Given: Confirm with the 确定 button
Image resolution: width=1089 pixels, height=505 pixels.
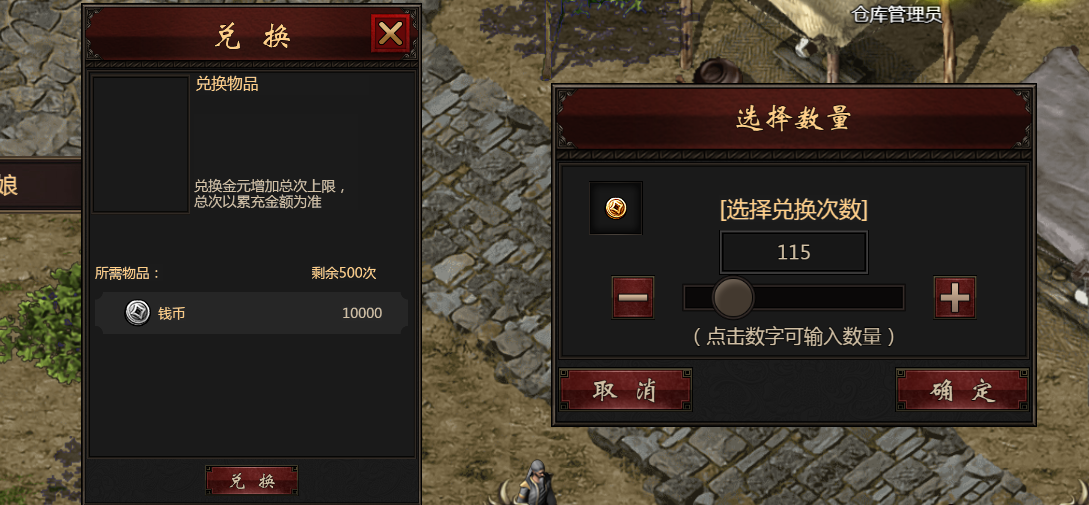Looking at the screenshot, I should coord(963,390).
